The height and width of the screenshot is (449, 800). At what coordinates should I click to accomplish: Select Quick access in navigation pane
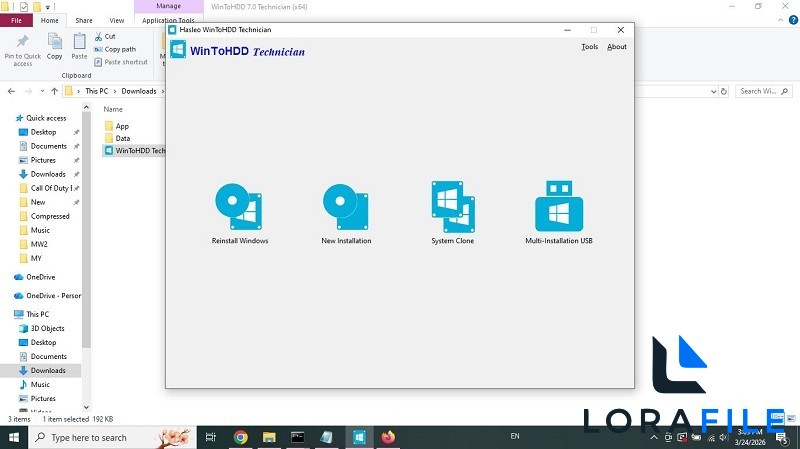pyautogui.click(x=41, y=118)
